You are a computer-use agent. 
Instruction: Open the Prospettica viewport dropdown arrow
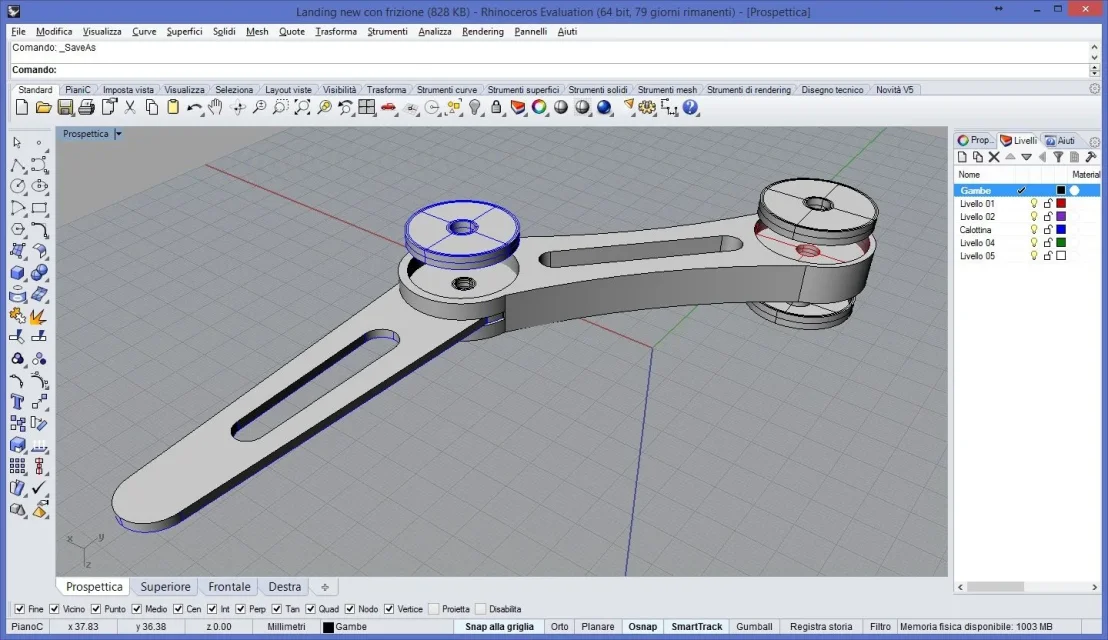pos(118,134)
